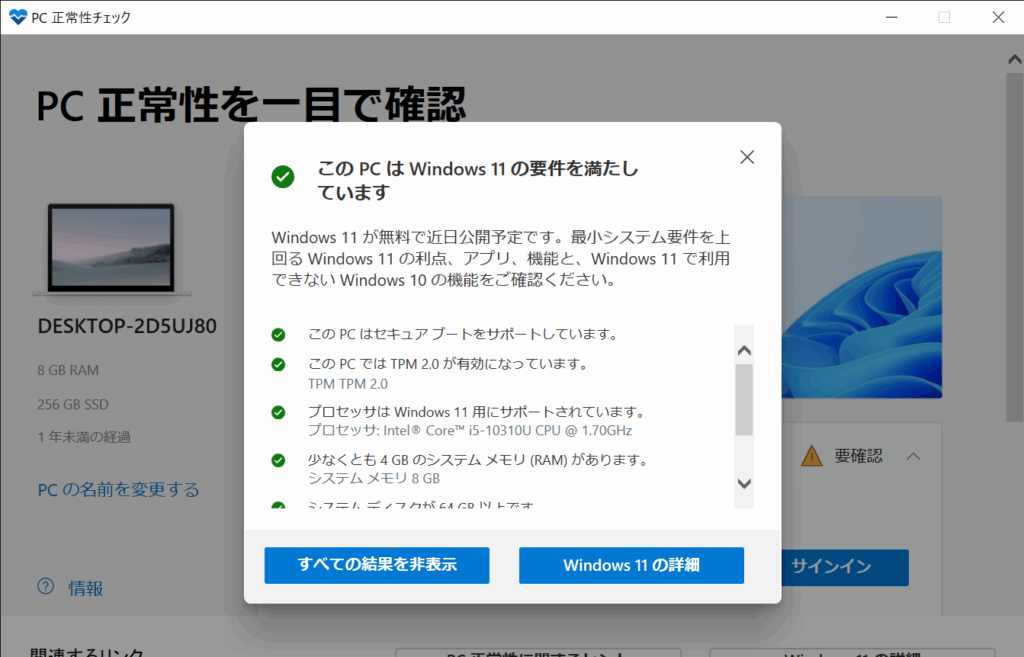Screen dimensions: 1024x657
Task: Click the 256 GB SSD spec text
Action: click(72, 404)
